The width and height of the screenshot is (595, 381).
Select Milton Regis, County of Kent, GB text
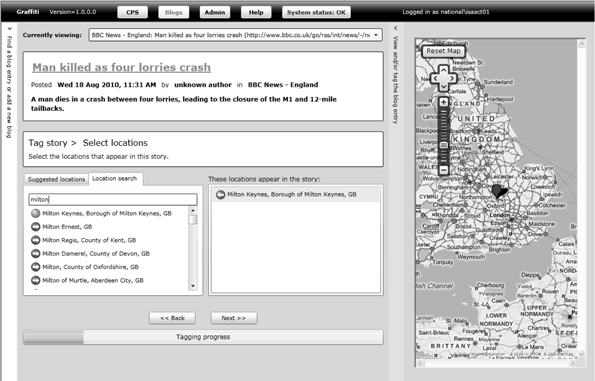tap(89, 240)
